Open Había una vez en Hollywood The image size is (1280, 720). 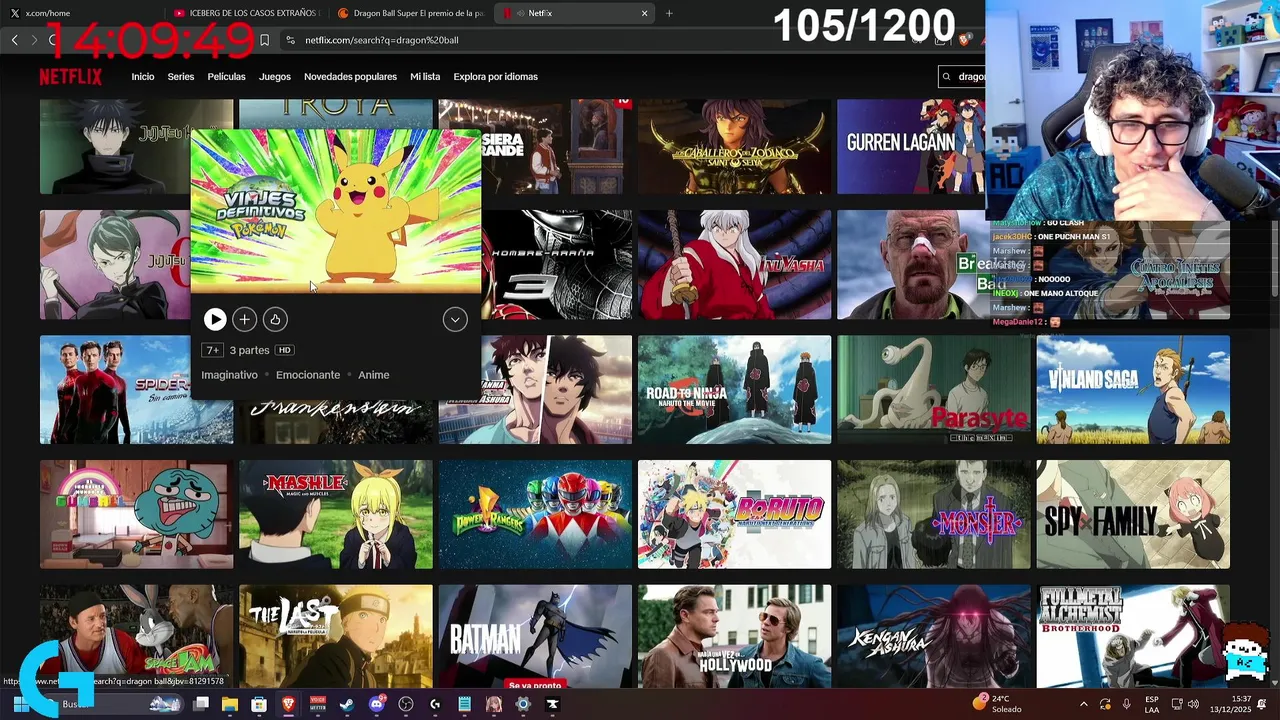734,636
